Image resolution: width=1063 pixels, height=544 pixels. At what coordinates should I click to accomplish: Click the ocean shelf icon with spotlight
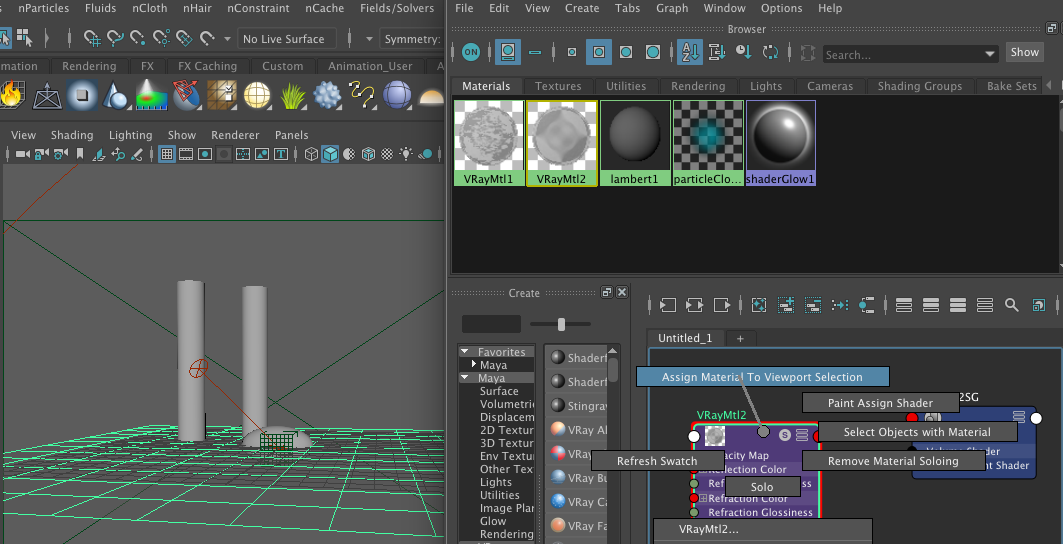(x=151, y=96)
